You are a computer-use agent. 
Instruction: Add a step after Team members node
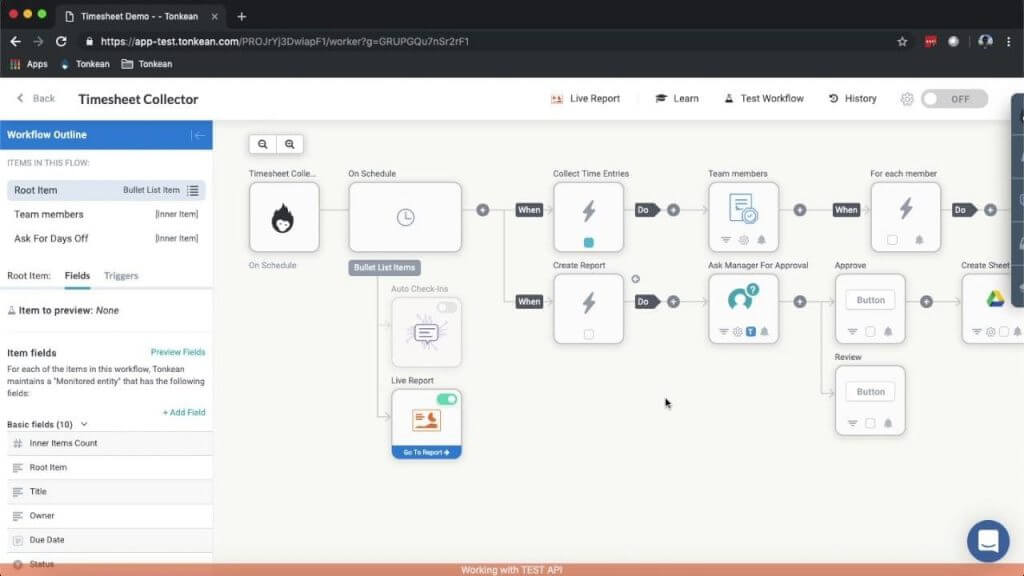(x=800, y=210)
